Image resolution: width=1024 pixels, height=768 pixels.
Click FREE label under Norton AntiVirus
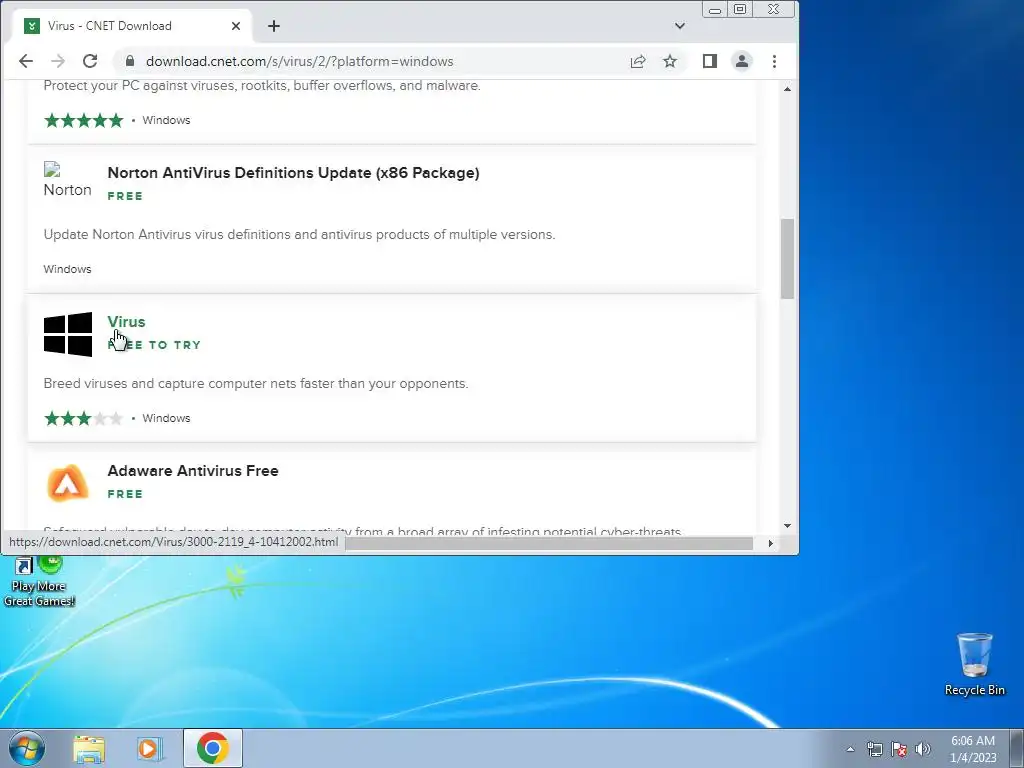click(x=125, y=196)
